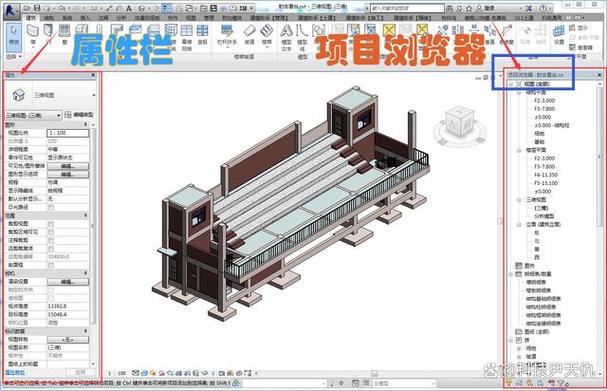Open the Annotate (注释) ribbon tab
This screenshot has height=391, width=607.
[103, 17]
